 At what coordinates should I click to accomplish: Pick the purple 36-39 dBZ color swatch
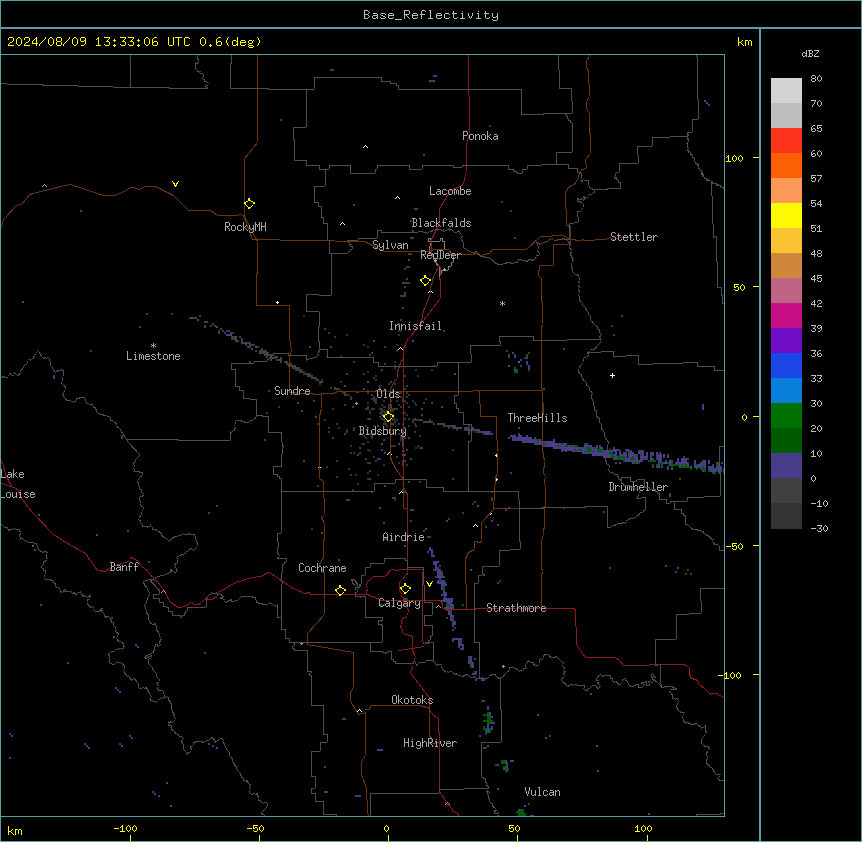(786, 341)
